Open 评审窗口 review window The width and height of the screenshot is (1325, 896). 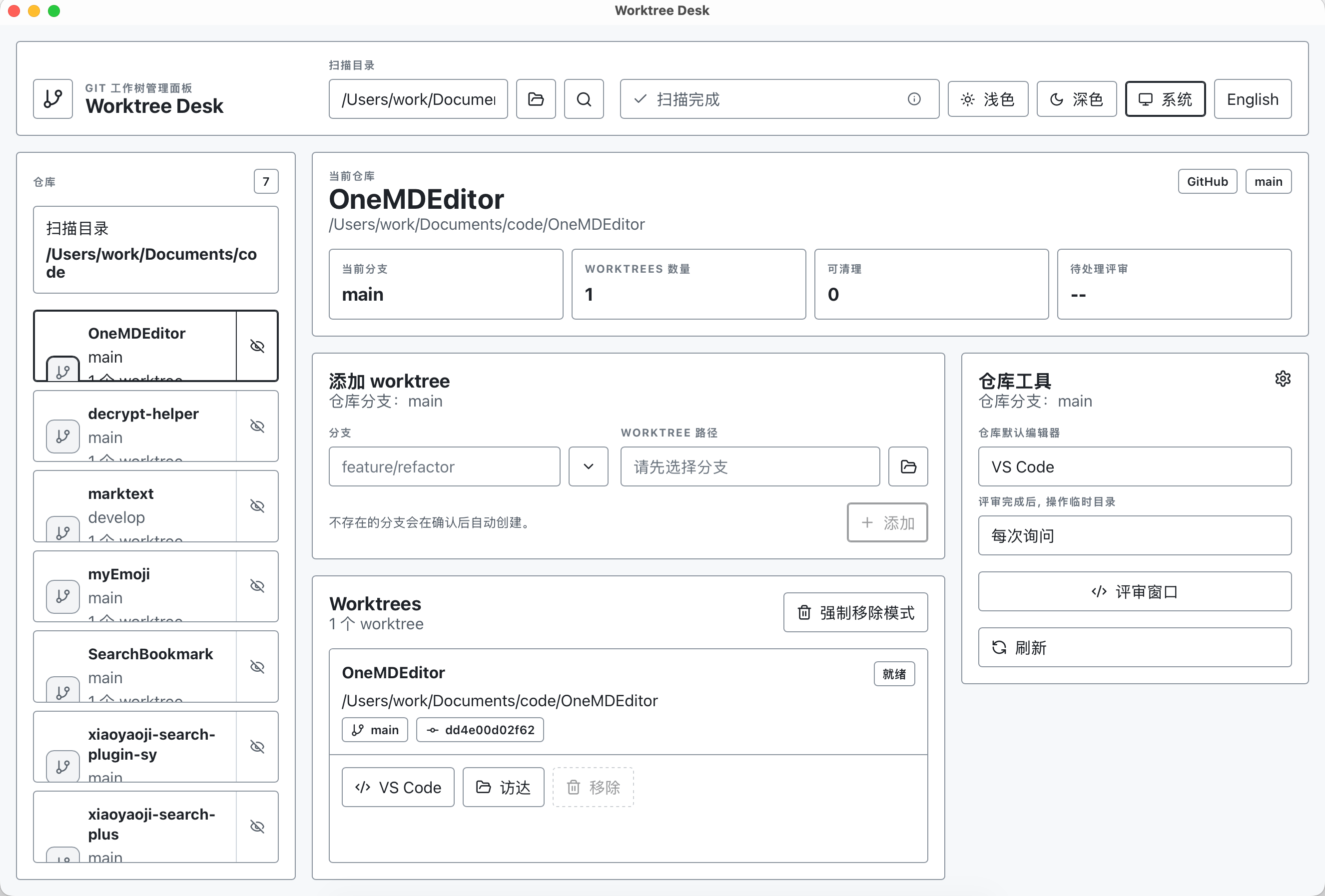[x=1135, y=592]
